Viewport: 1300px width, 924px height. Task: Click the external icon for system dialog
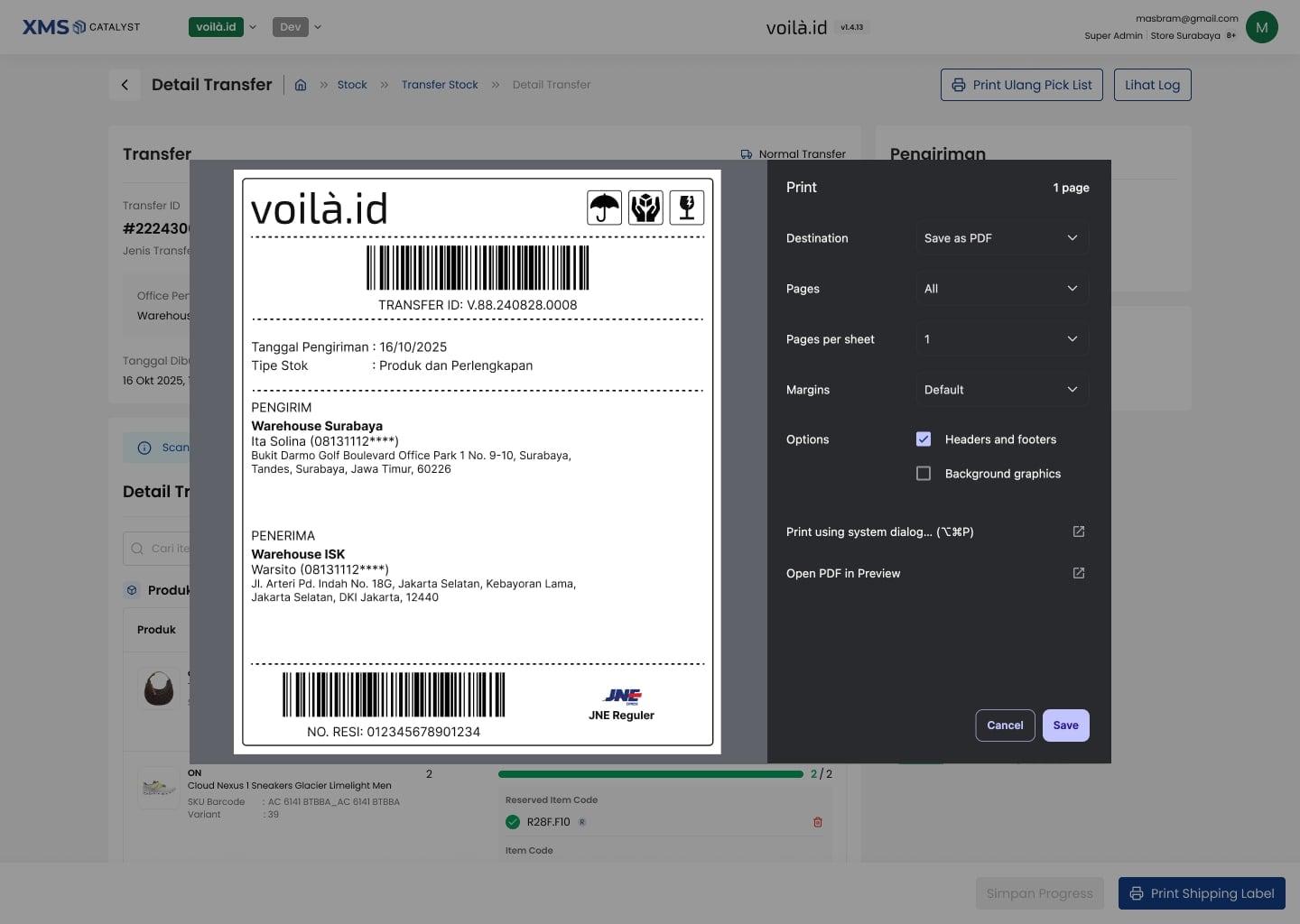(x=1078, y=531)
